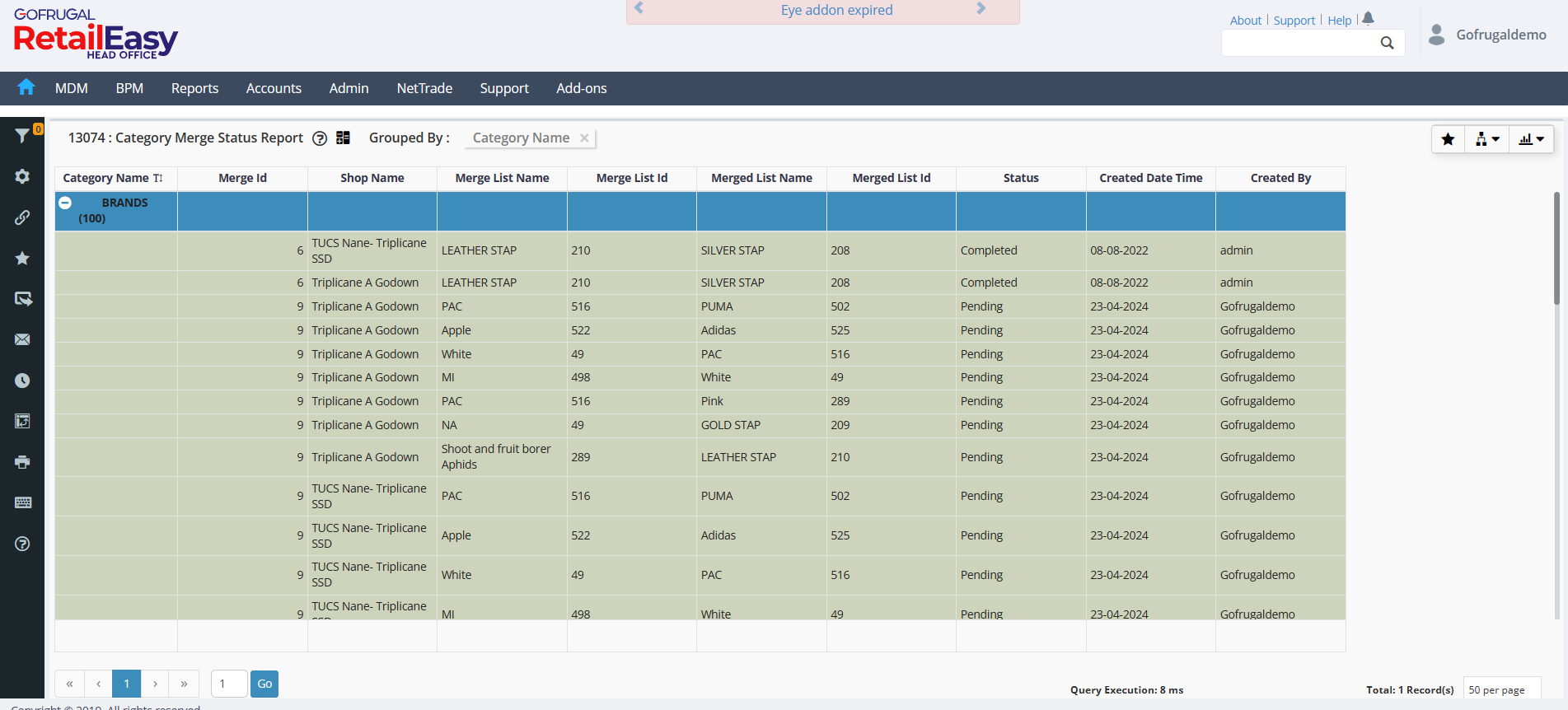This screenshot has height=710, width=1568.
Task: Click the link chain sidebar icon
Action: (22, 217)
